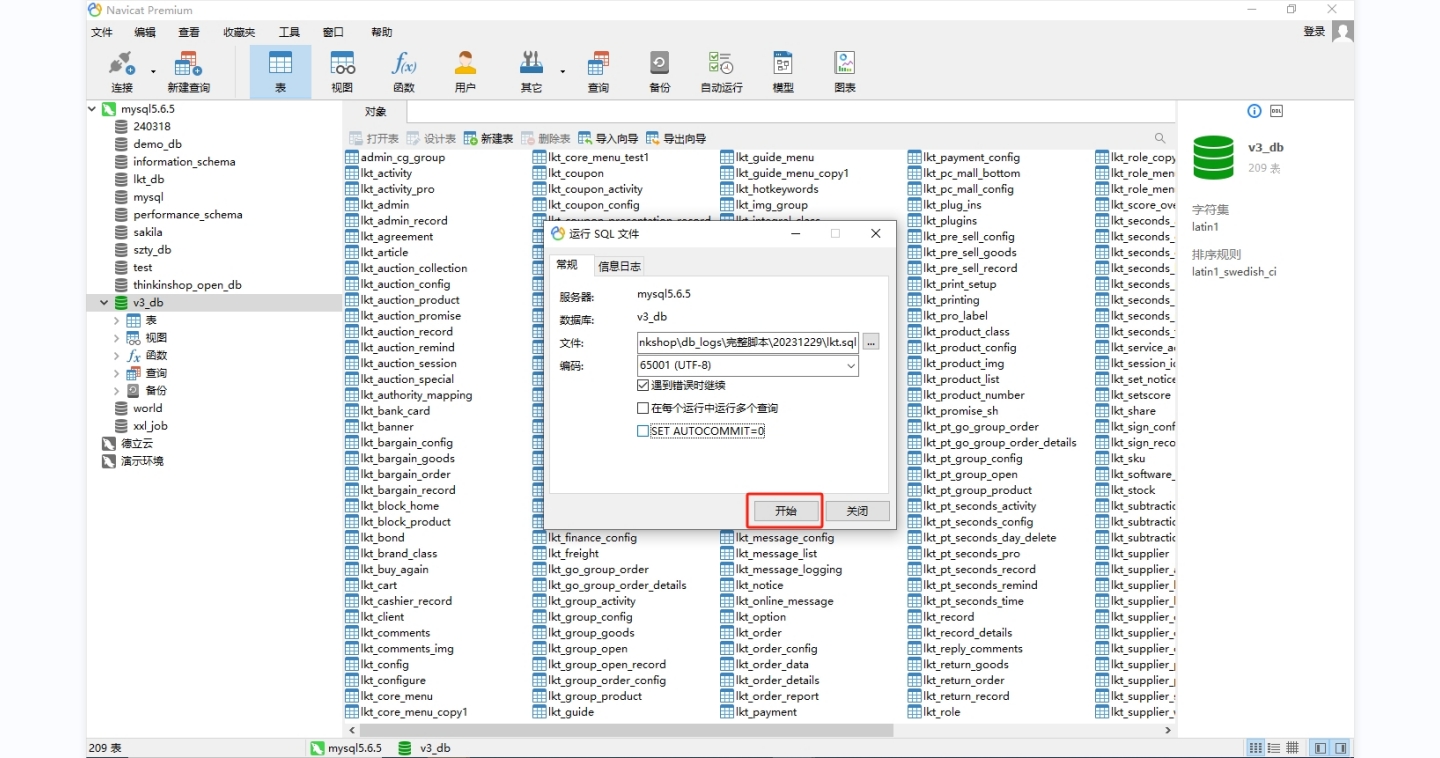Viewport: 1440px width, 758px height.
Task: Enable 在每个运行中运行多个查询 checkbox
Action: pos(643,408)
